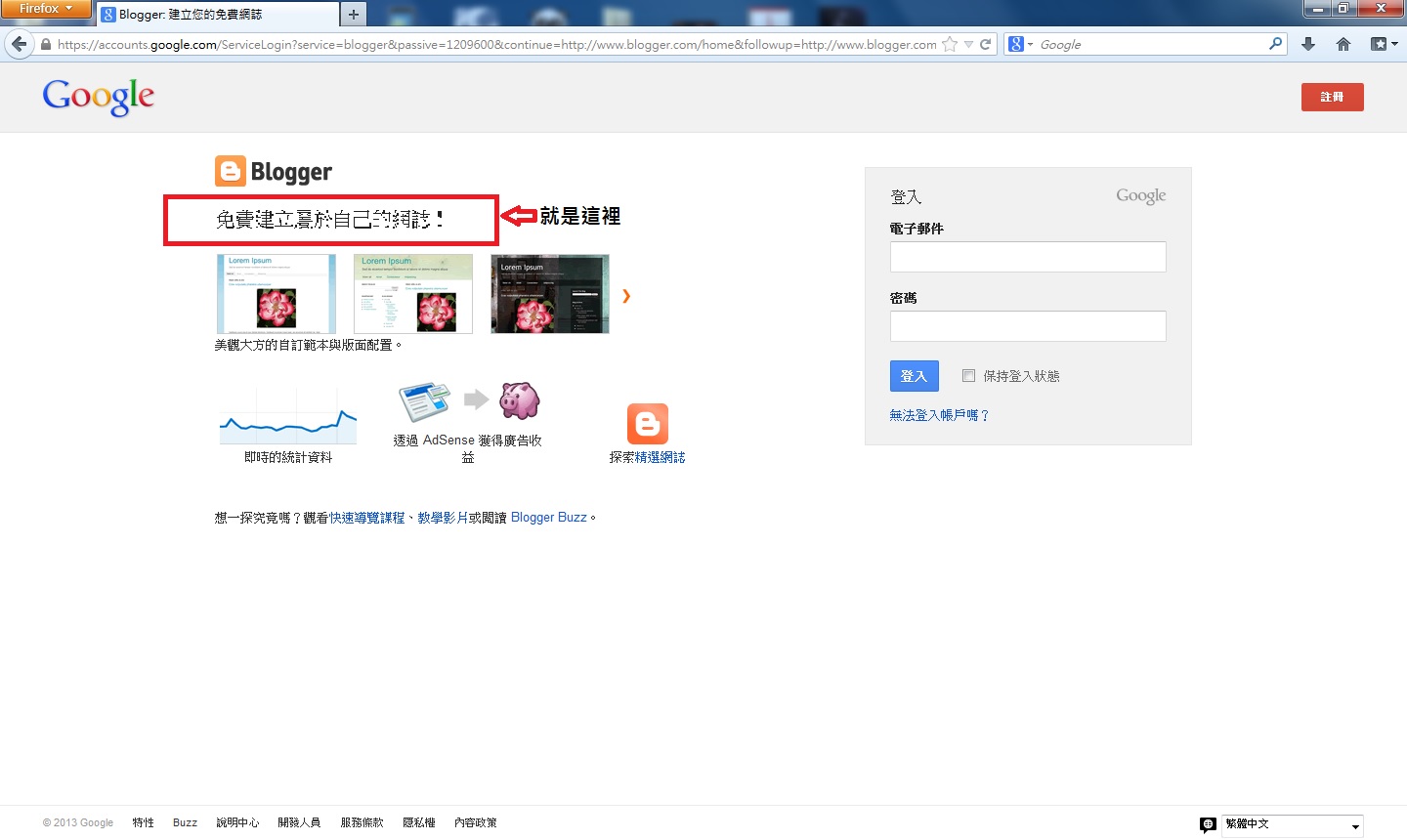Open the Bookmarks menu toolbar icon
Viewport: 1407px width, 840px height.
(1384, 44)
